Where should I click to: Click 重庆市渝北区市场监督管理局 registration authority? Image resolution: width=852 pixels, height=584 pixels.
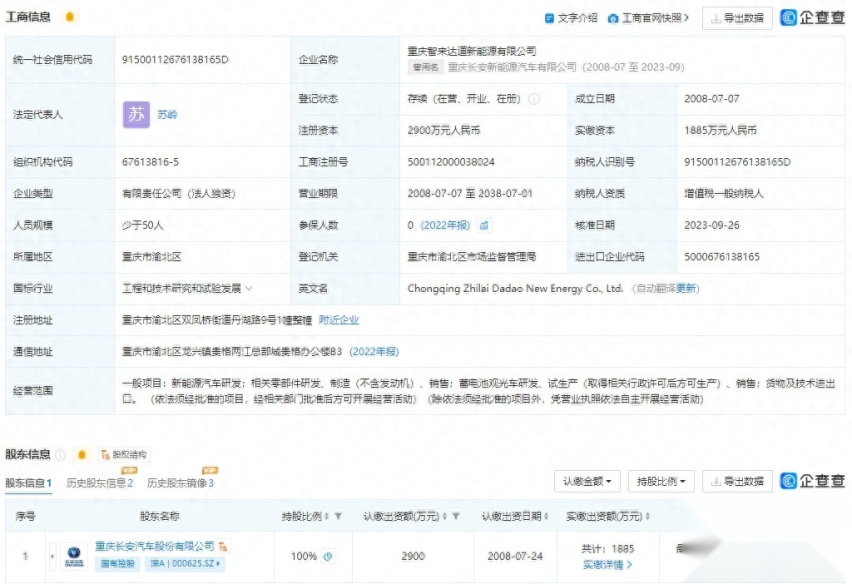point(472,256)
